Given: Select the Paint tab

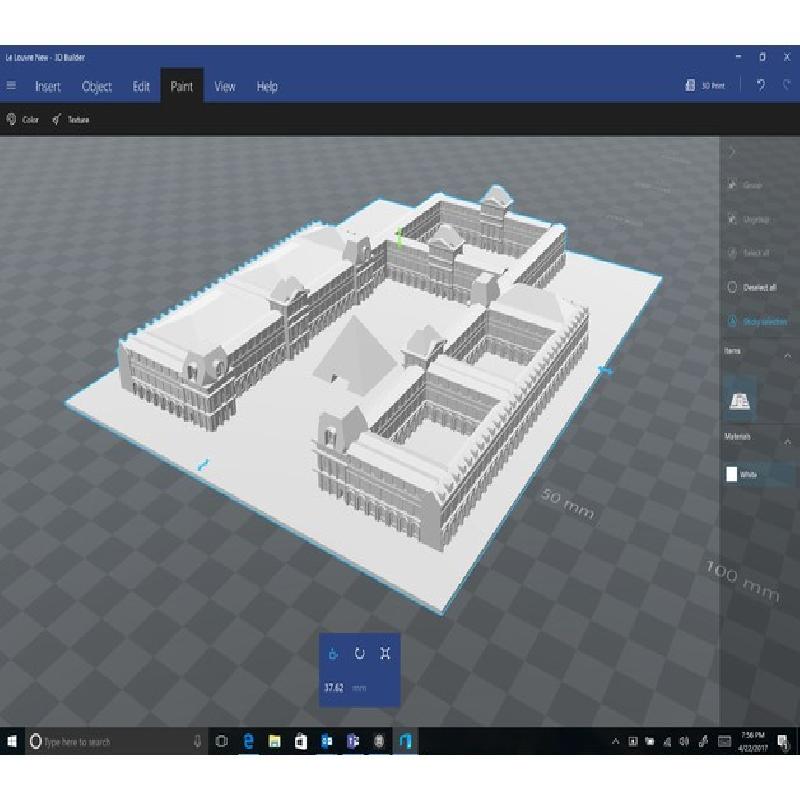Looking at the screenshot, I should click(182, 86).
